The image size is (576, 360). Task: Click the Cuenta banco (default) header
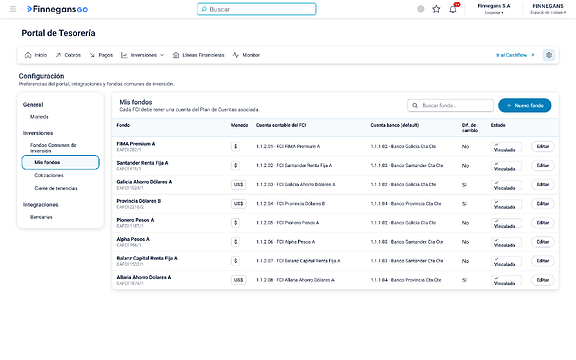[395, 125]
